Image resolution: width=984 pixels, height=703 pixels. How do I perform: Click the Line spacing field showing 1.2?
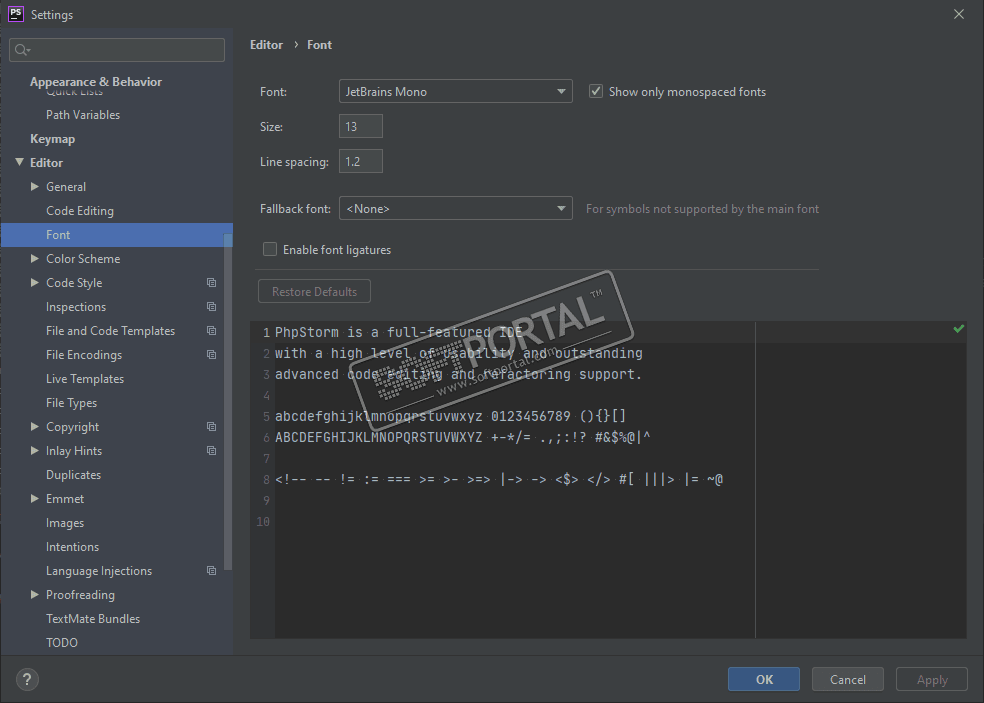click(361, 161)
